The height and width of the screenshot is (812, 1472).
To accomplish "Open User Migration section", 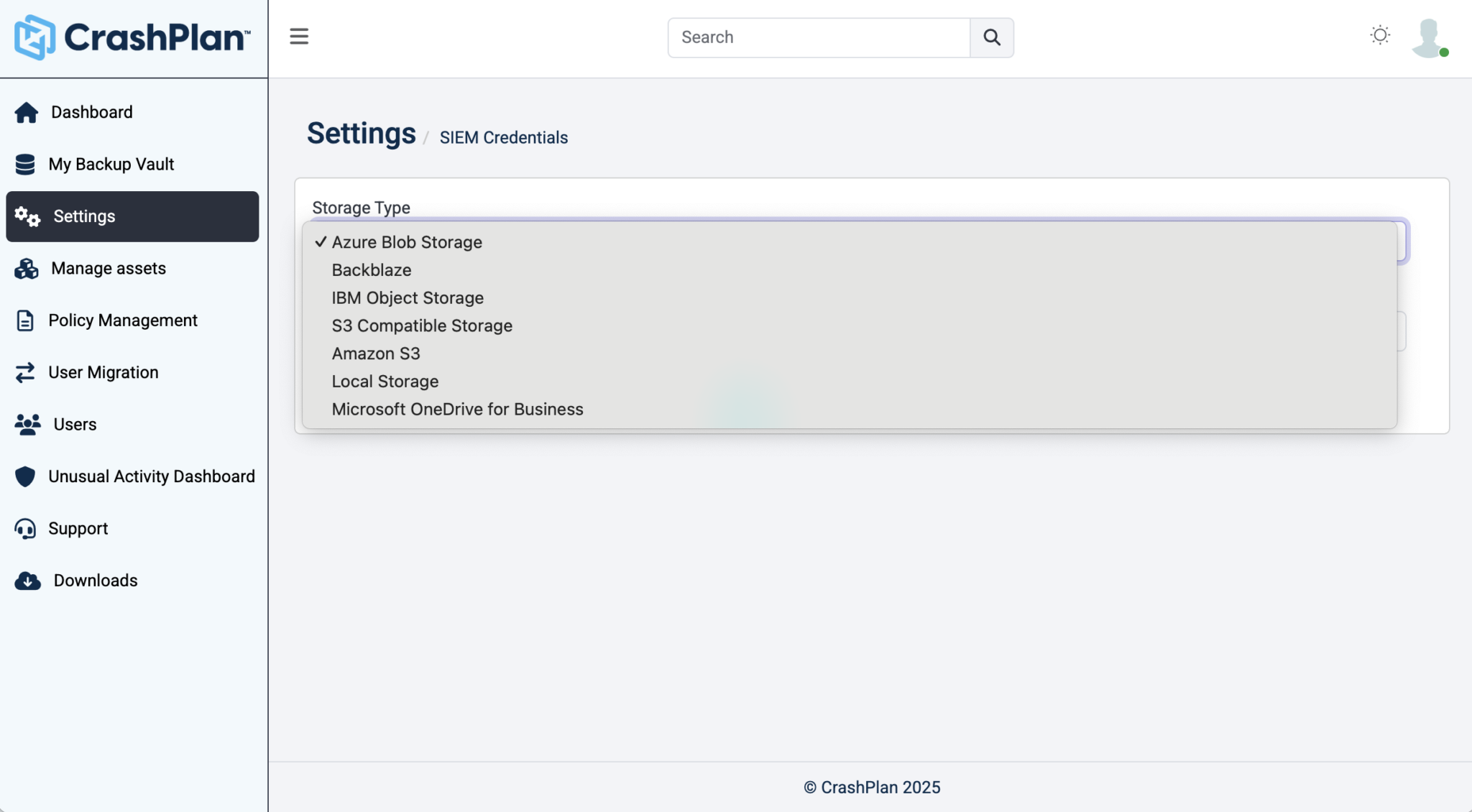I will click(103, 372).
